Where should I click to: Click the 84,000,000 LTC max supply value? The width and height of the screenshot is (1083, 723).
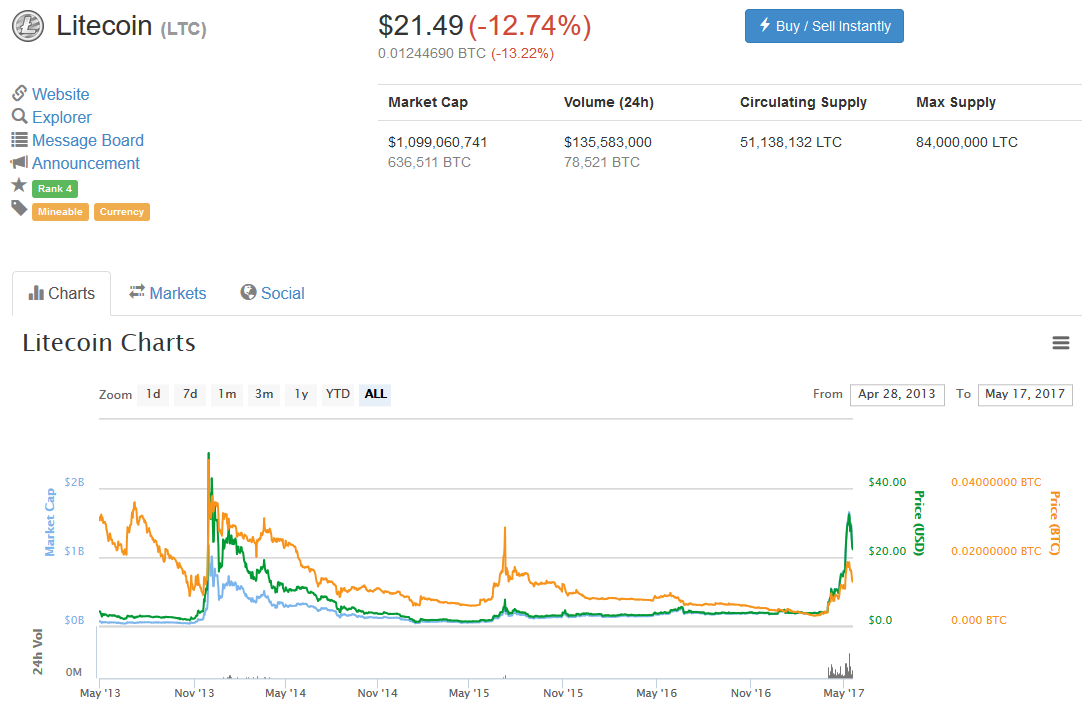point(966,142)
